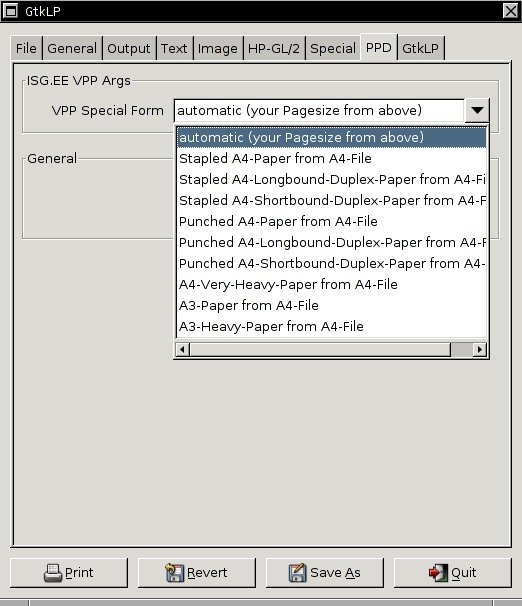Click the Quit exit door icon
Viewport: 522px width, 606px height.
point(438,572)
